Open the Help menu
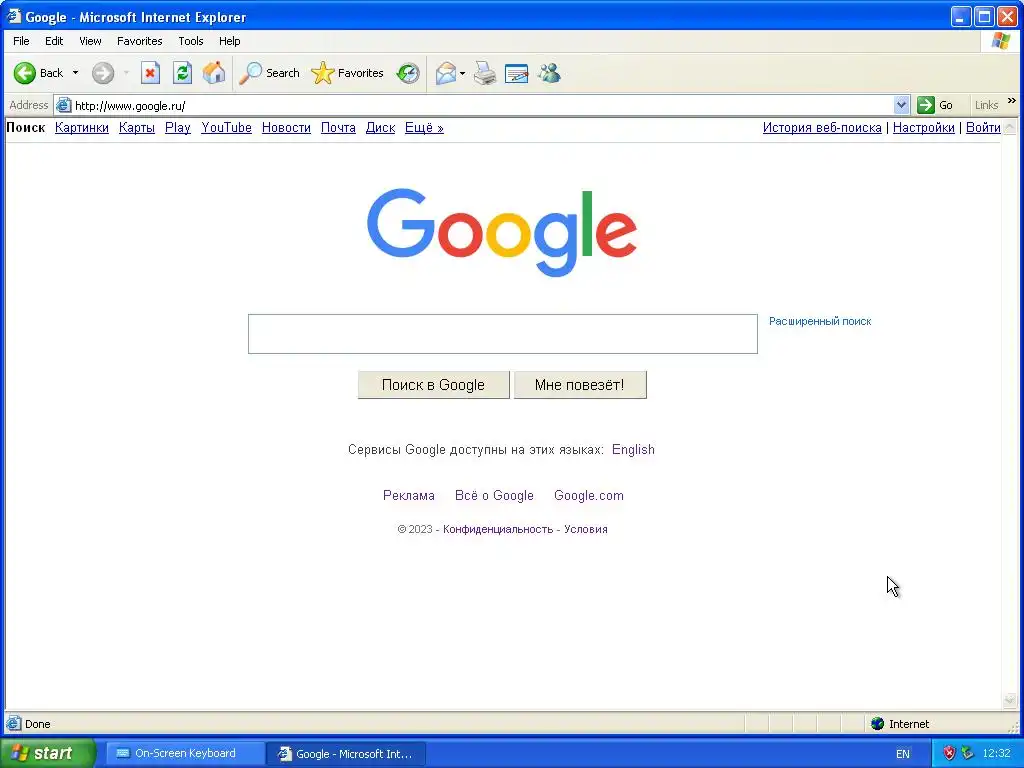 tap(229, 41)
